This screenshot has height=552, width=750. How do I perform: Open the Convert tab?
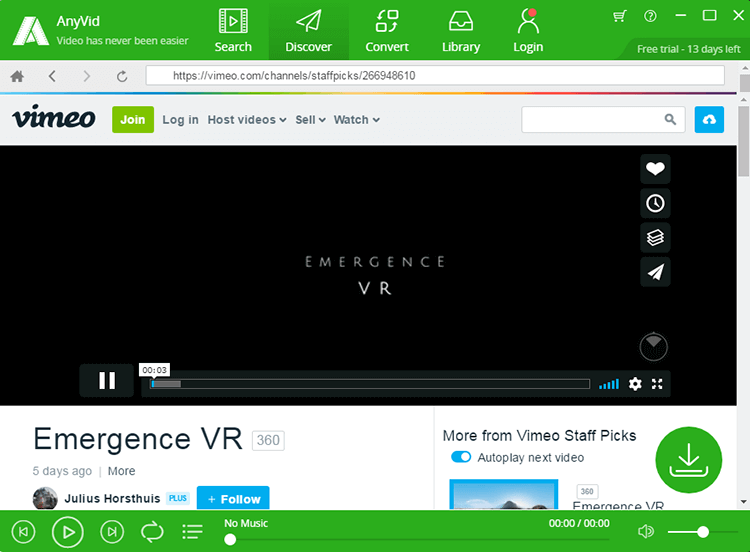tap(386, 30)
